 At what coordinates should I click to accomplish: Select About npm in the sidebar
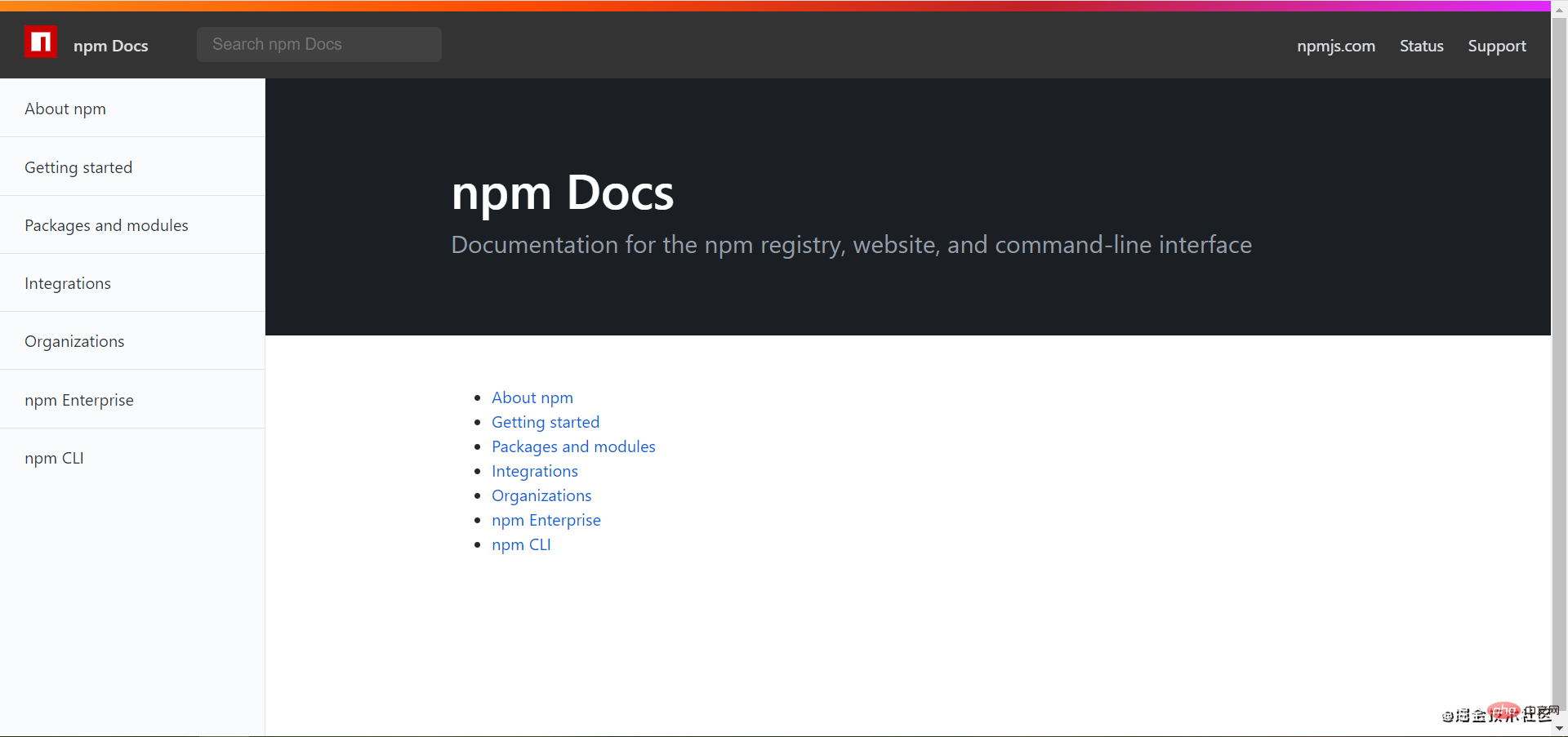[x=132, y=109]
